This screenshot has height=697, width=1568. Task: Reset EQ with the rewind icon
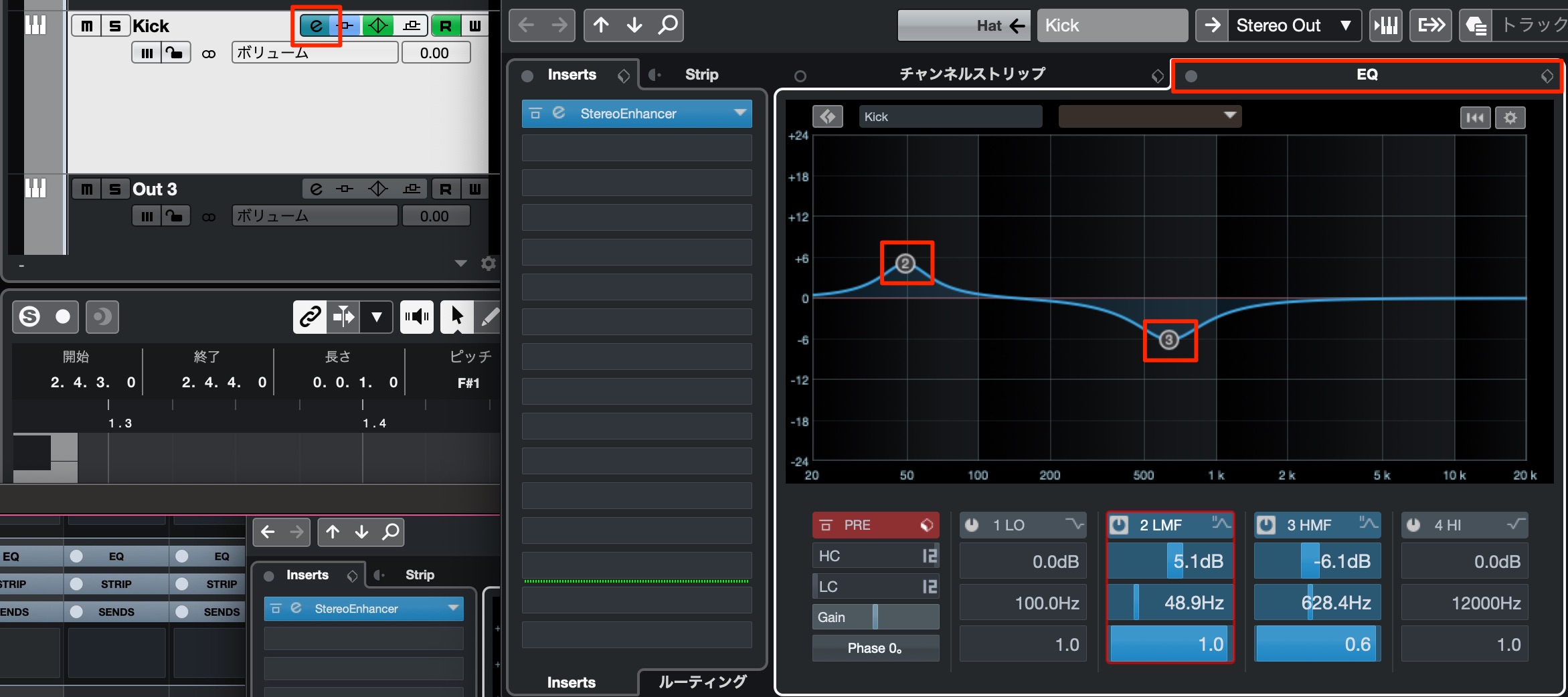coord(1475,118)
